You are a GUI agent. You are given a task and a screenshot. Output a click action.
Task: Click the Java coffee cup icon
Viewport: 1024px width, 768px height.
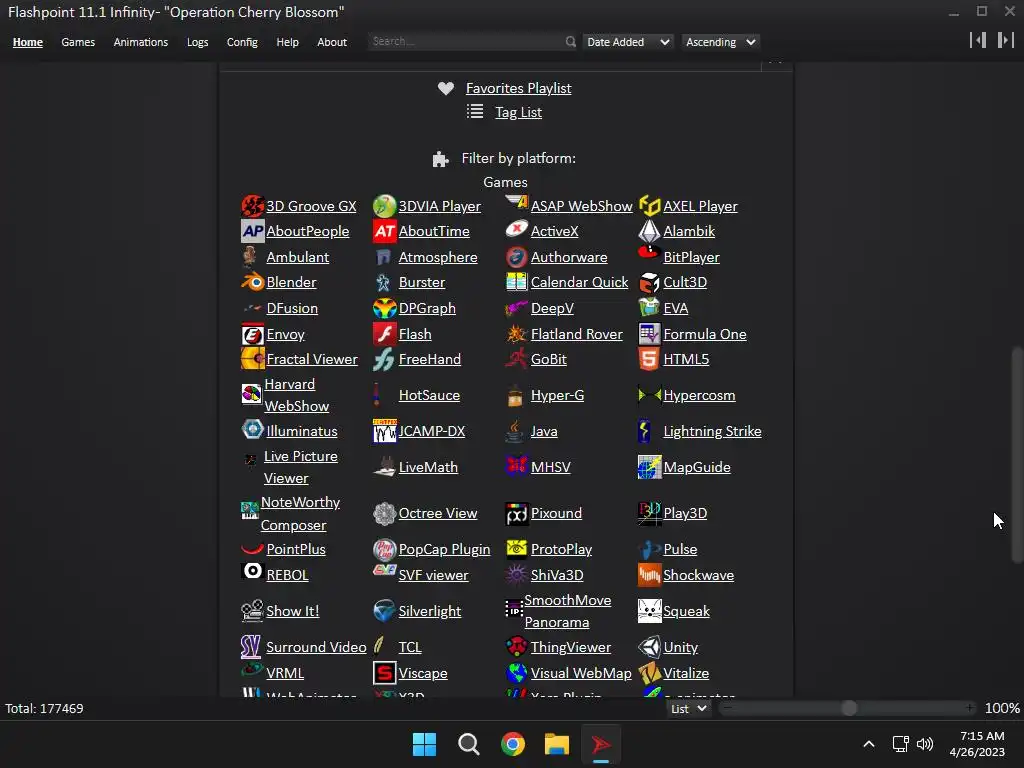[515, 431]
